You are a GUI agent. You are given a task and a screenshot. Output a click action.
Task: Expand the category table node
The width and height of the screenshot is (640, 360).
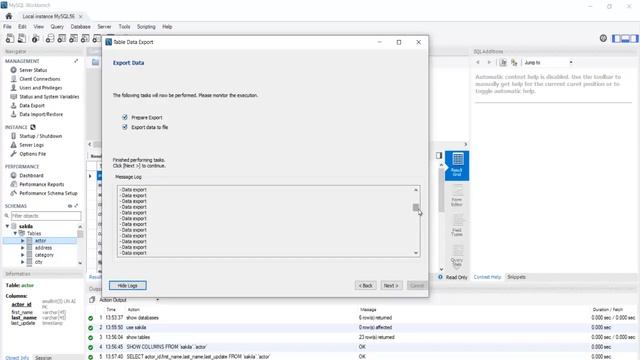(x=23, y=255)
